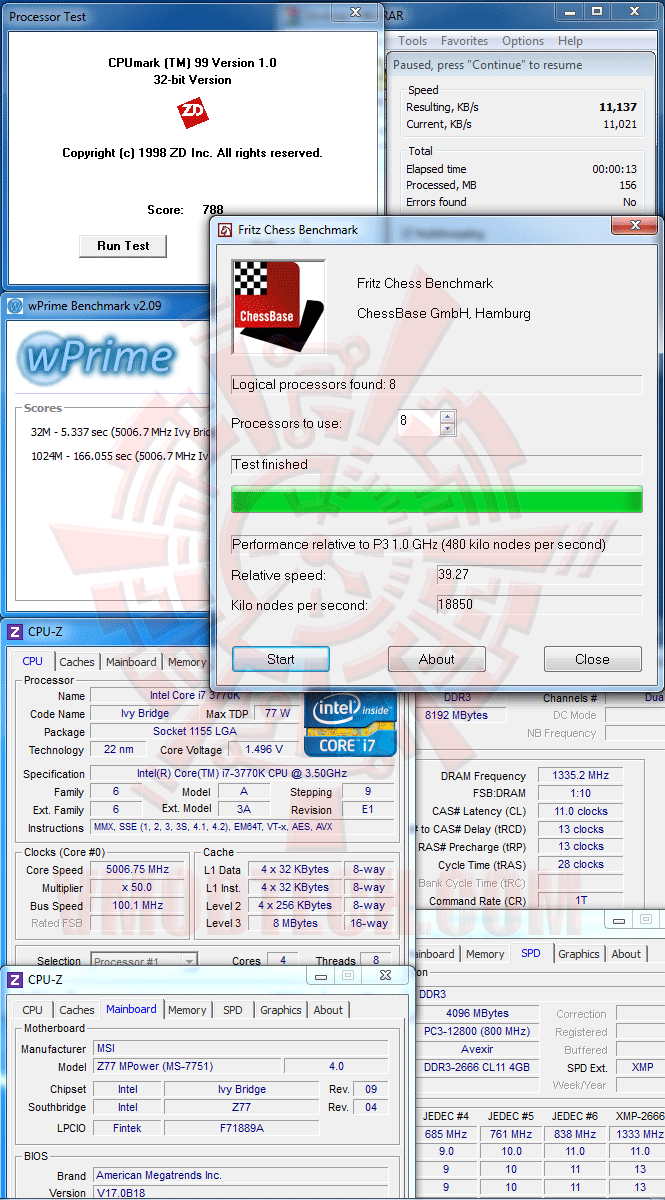
Task: Click the Command Rate value 1T
Action: click(580, 902)
